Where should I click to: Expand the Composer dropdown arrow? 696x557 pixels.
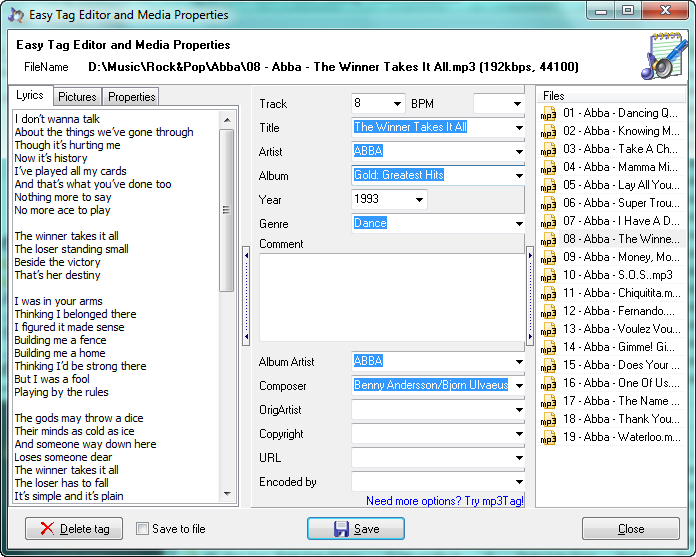[x=519, y=386]
